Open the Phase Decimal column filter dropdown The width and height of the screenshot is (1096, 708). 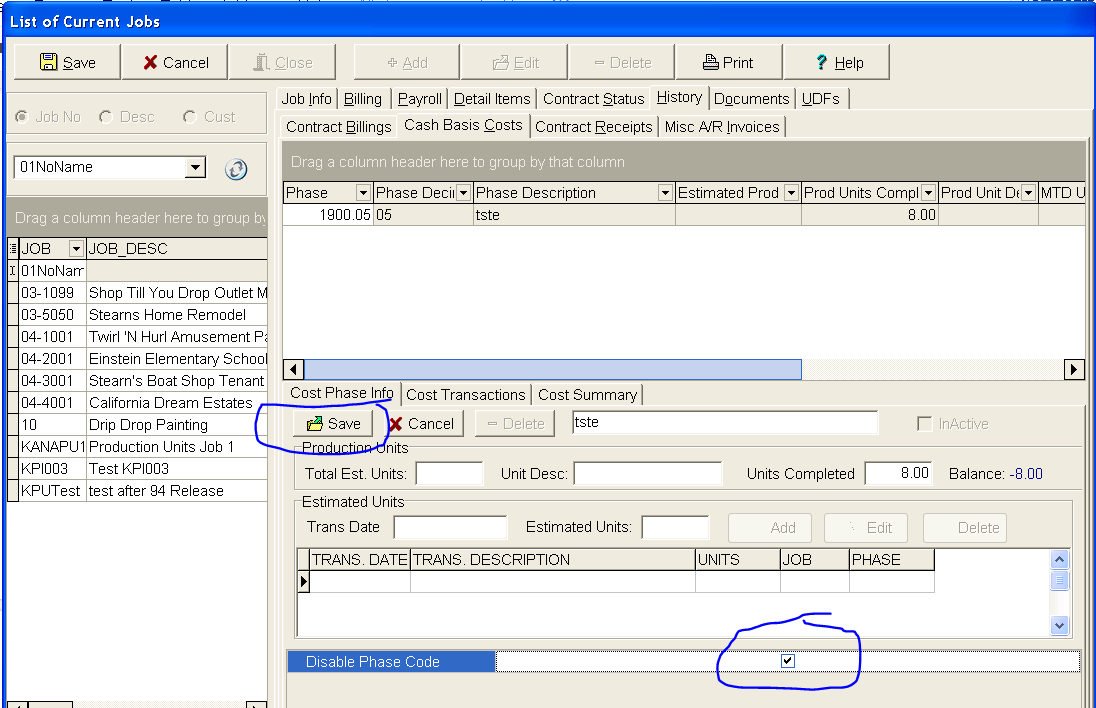click(463, 193)
